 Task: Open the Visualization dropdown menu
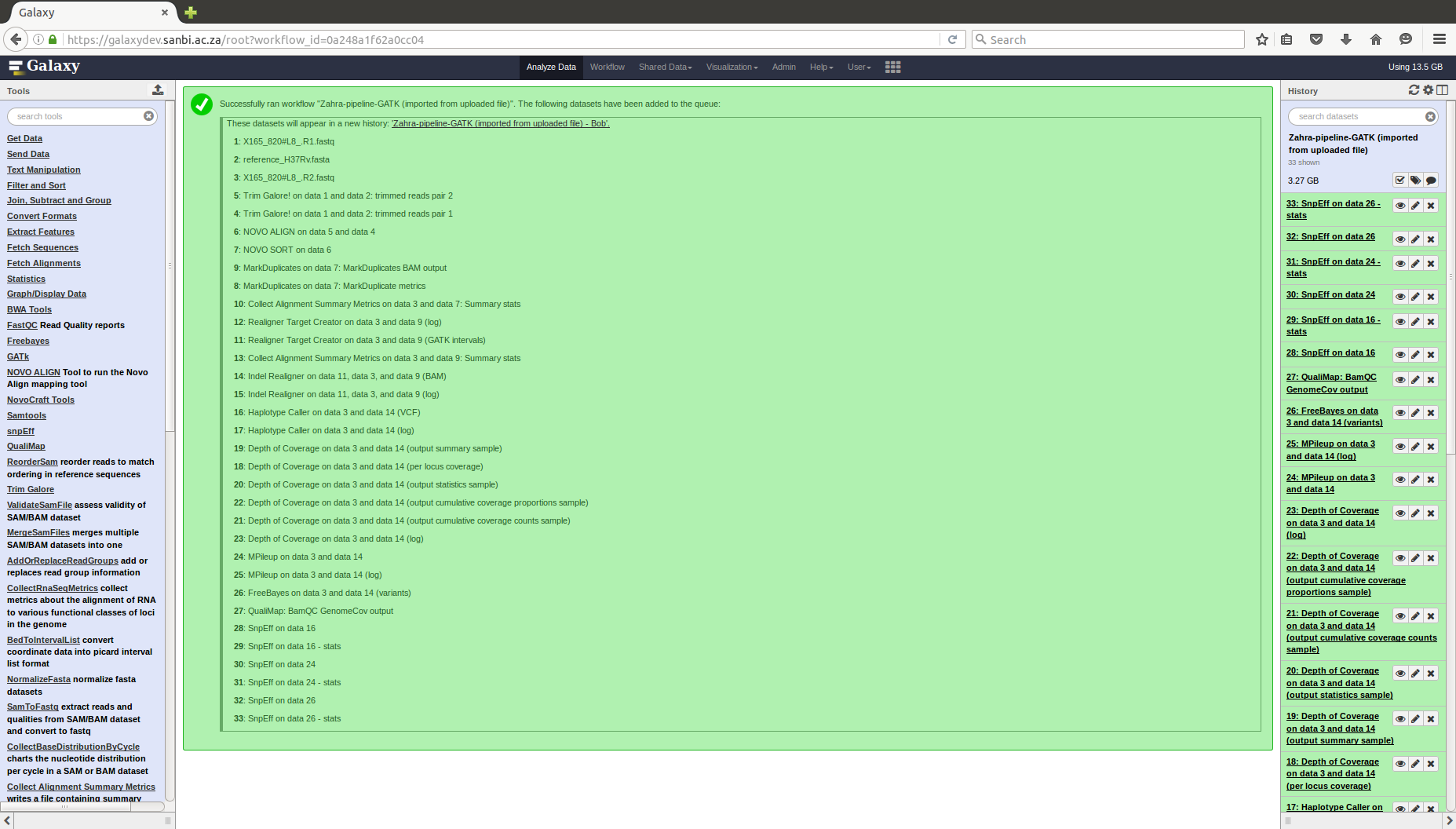click(x=732, y=68)
